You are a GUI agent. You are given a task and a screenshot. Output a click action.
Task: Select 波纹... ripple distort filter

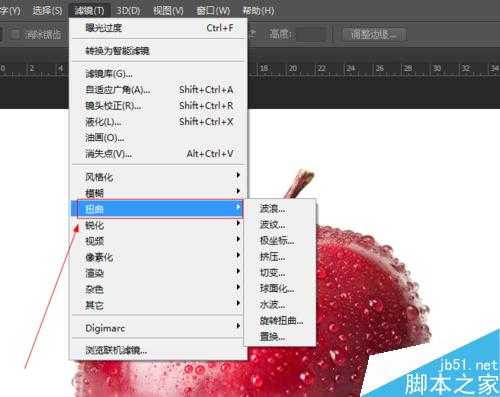pyautogui.click(x=280, y=225)
